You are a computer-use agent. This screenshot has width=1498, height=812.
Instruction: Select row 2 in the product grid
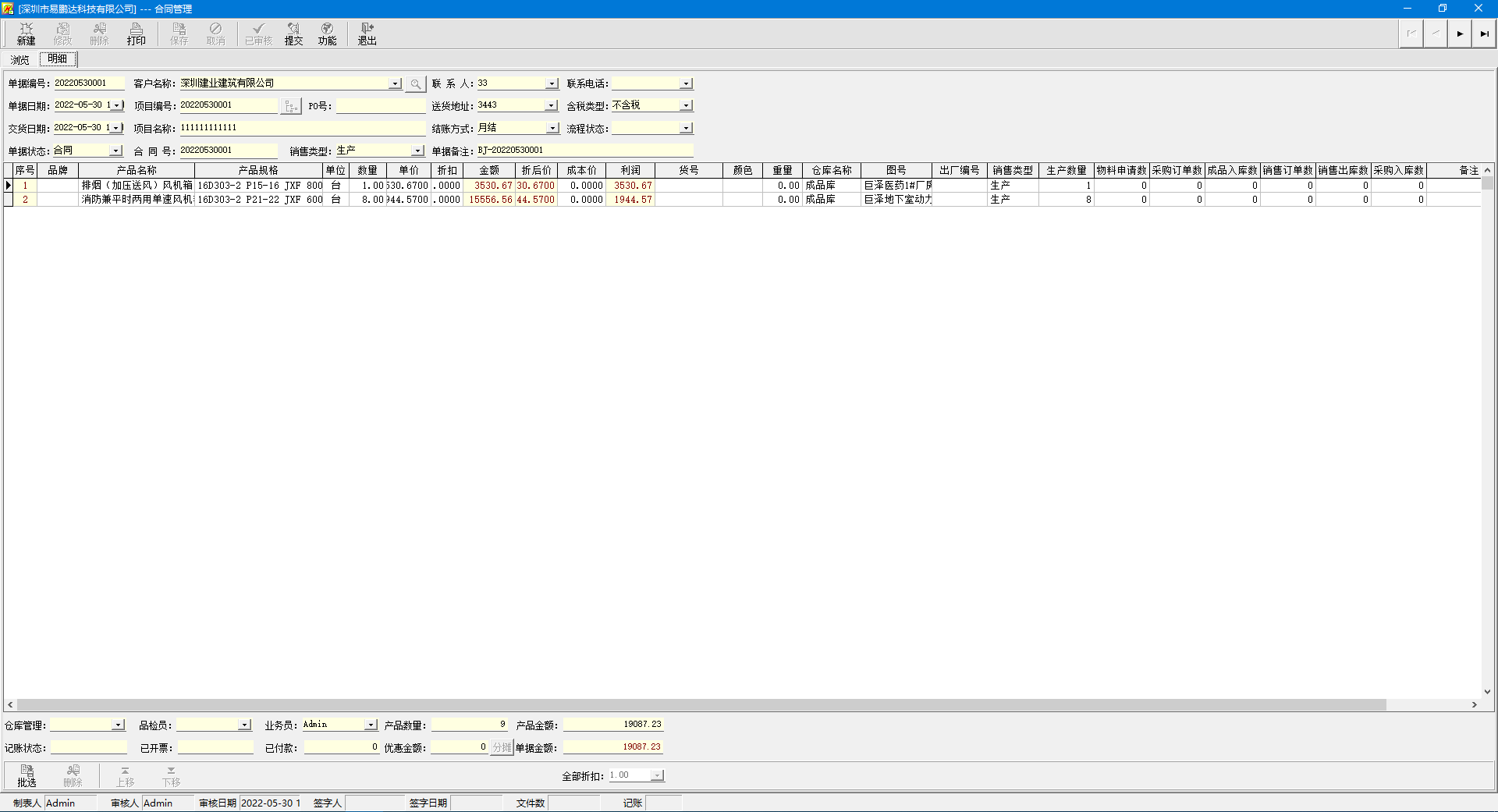click(25, 200)
